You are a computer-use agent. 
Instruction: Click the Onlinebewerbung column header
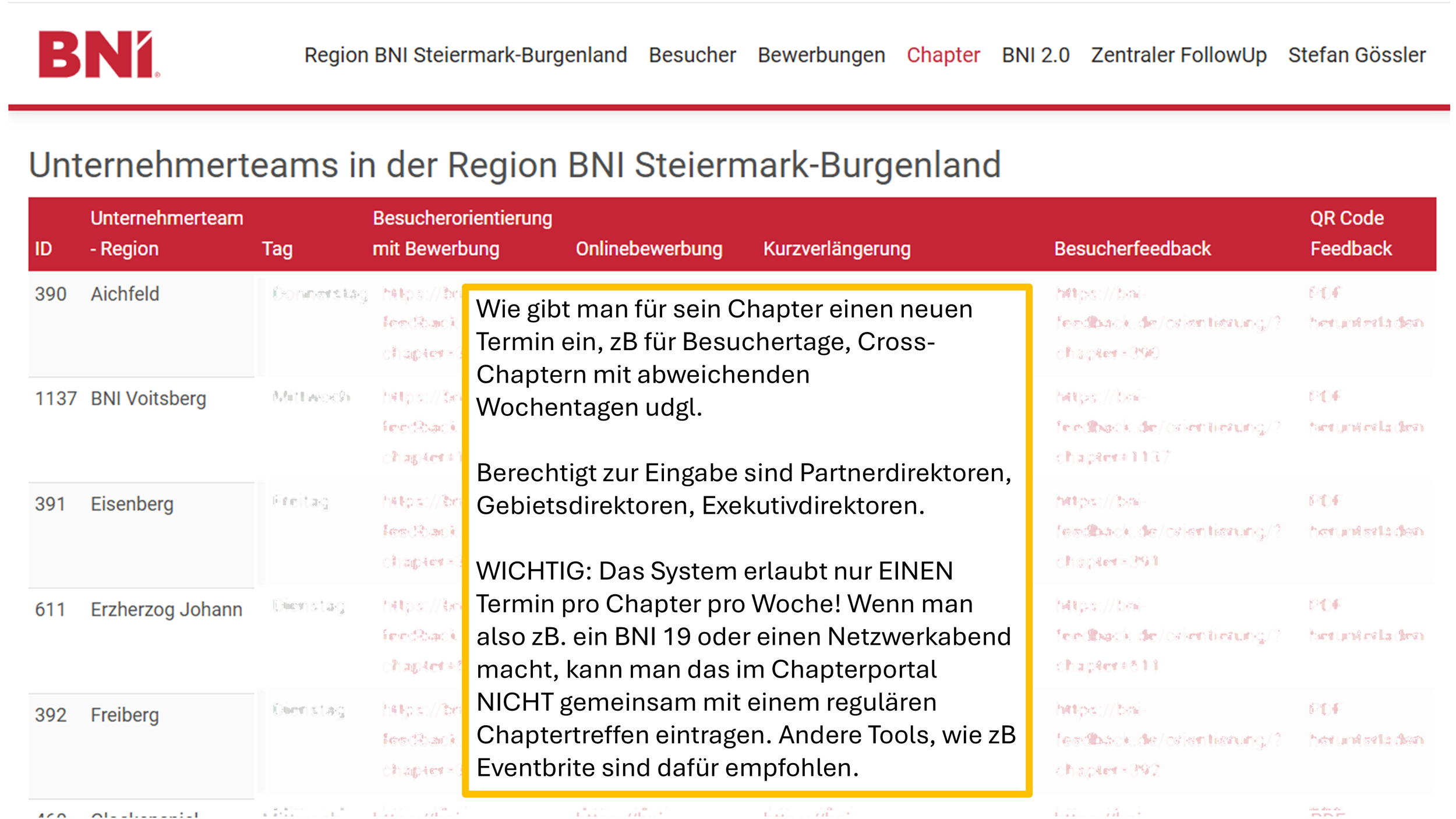coord(649,249)
